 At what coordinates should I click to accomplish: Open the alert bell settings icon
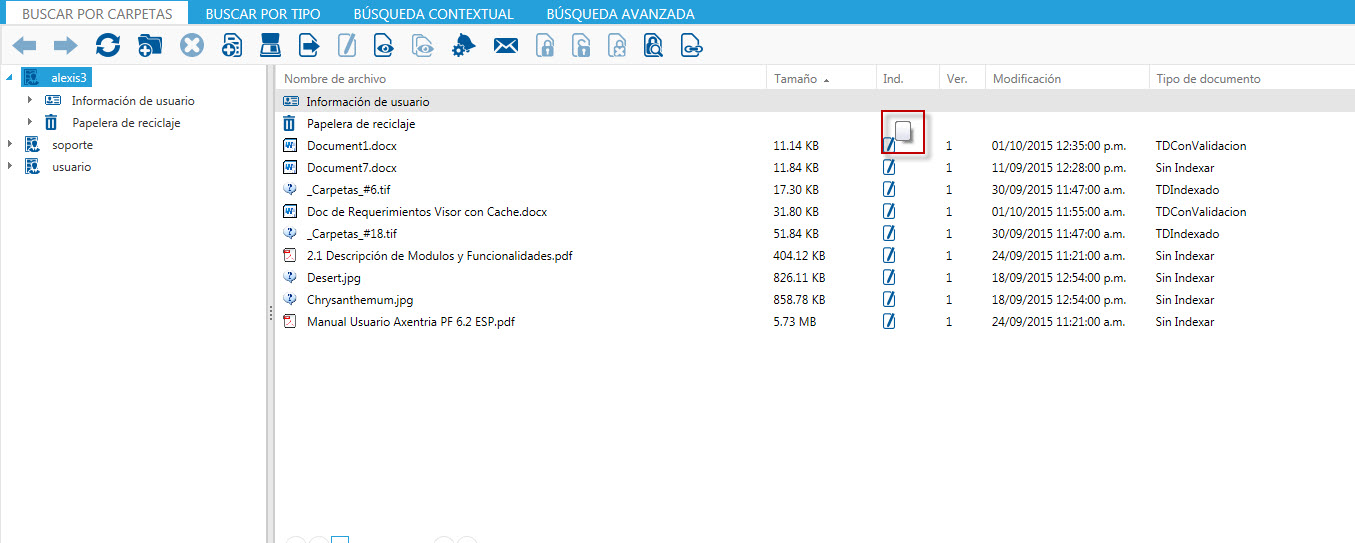pyautogui.click(x=464, y=45)
